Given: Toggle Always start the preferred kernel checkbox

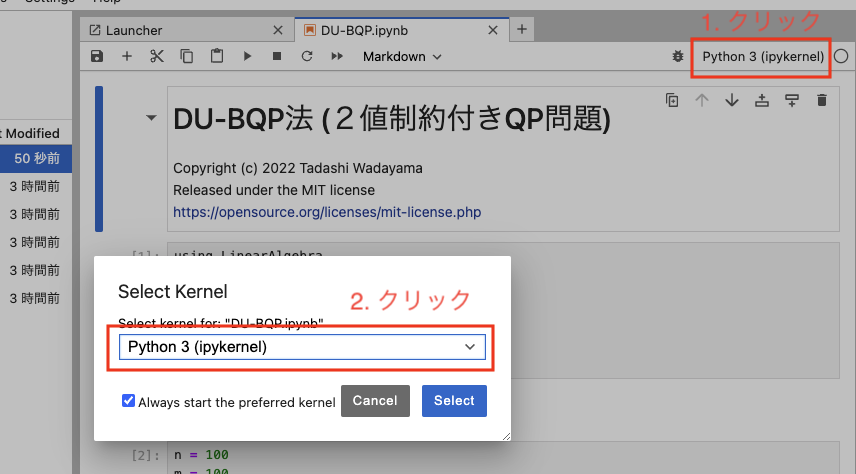Looking at the screenshot, I should 128,401.
